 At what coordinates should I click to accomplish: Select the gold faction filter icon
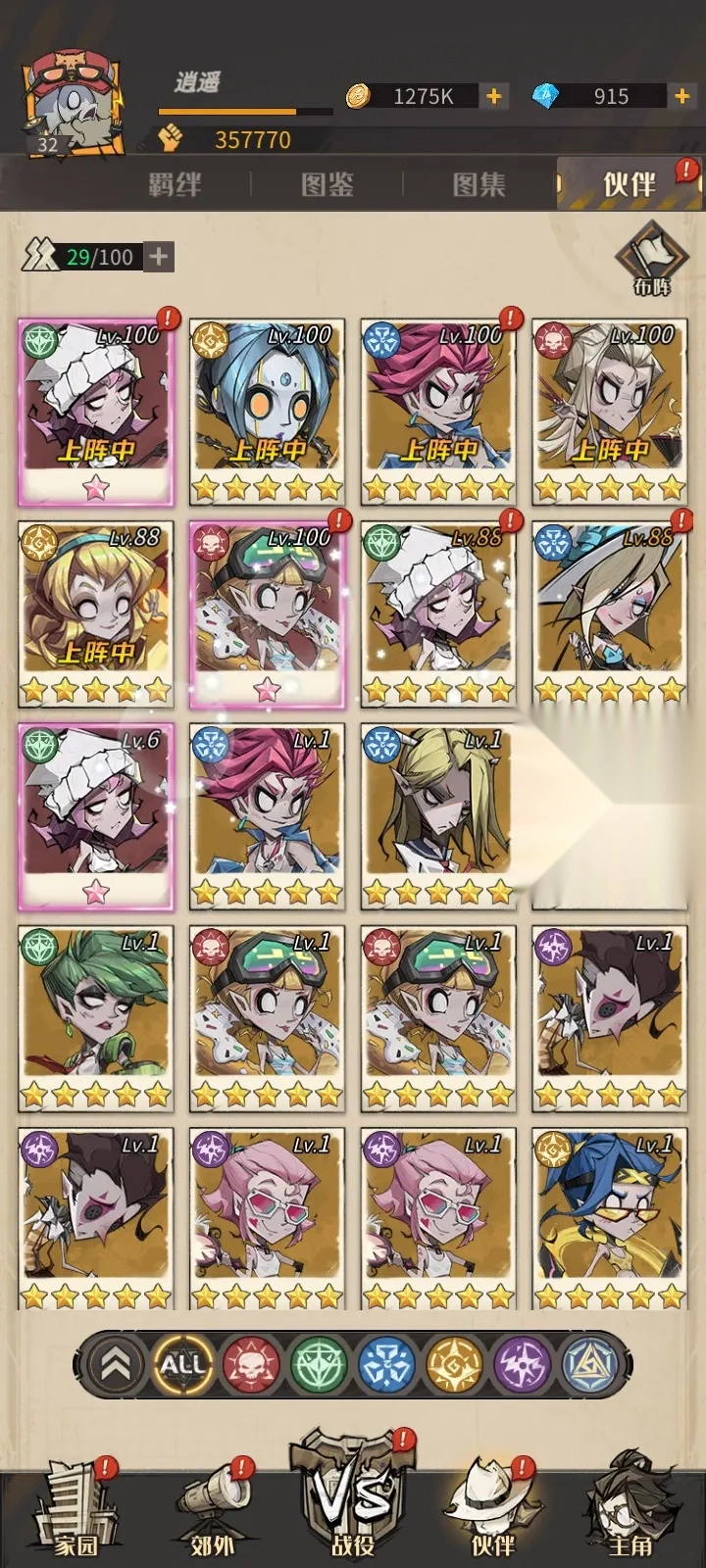[x=454, y=1364]
